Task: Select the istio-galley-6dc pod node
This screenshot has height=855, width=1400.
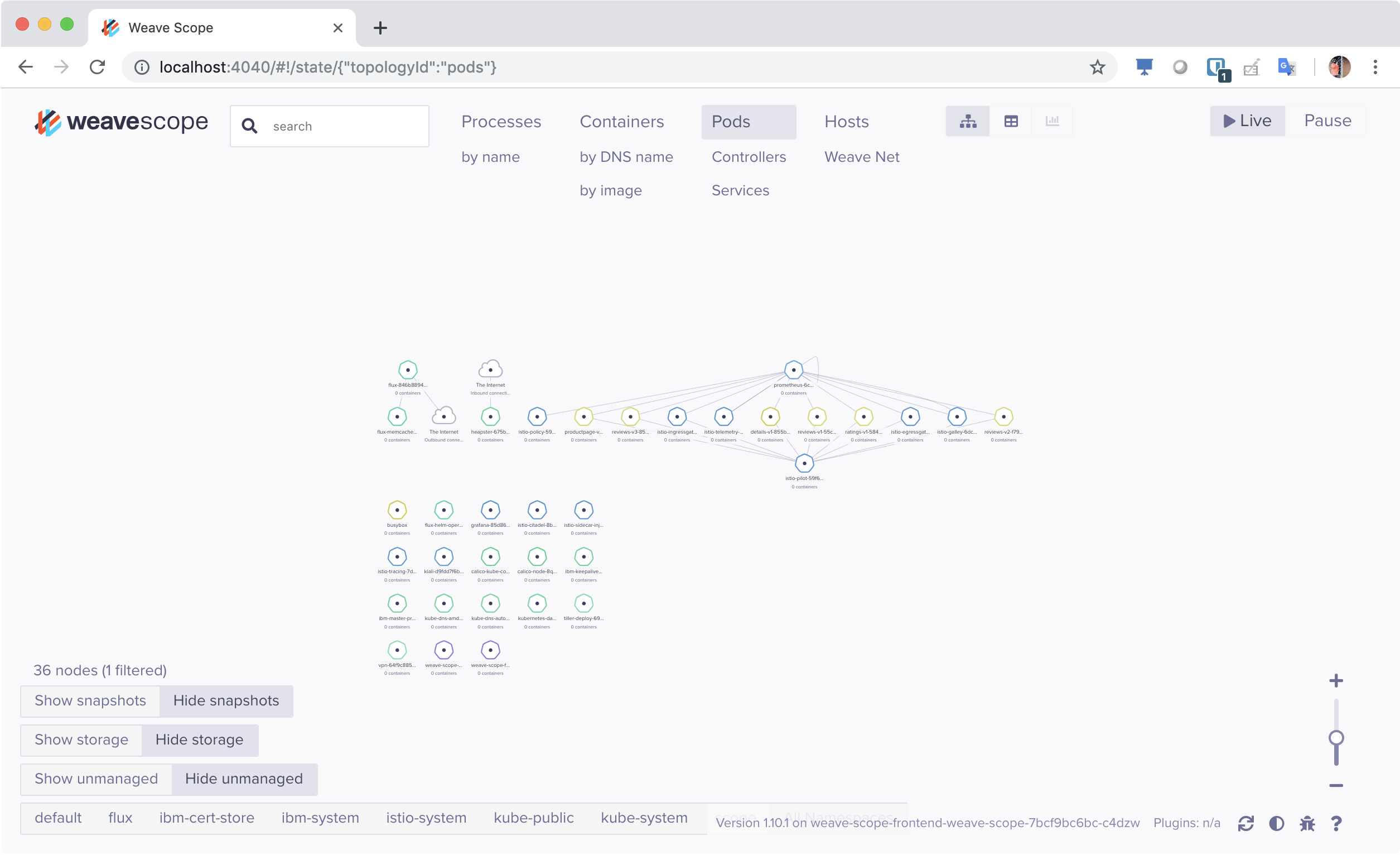Action: pyautogui.click(x=957, y=417)
